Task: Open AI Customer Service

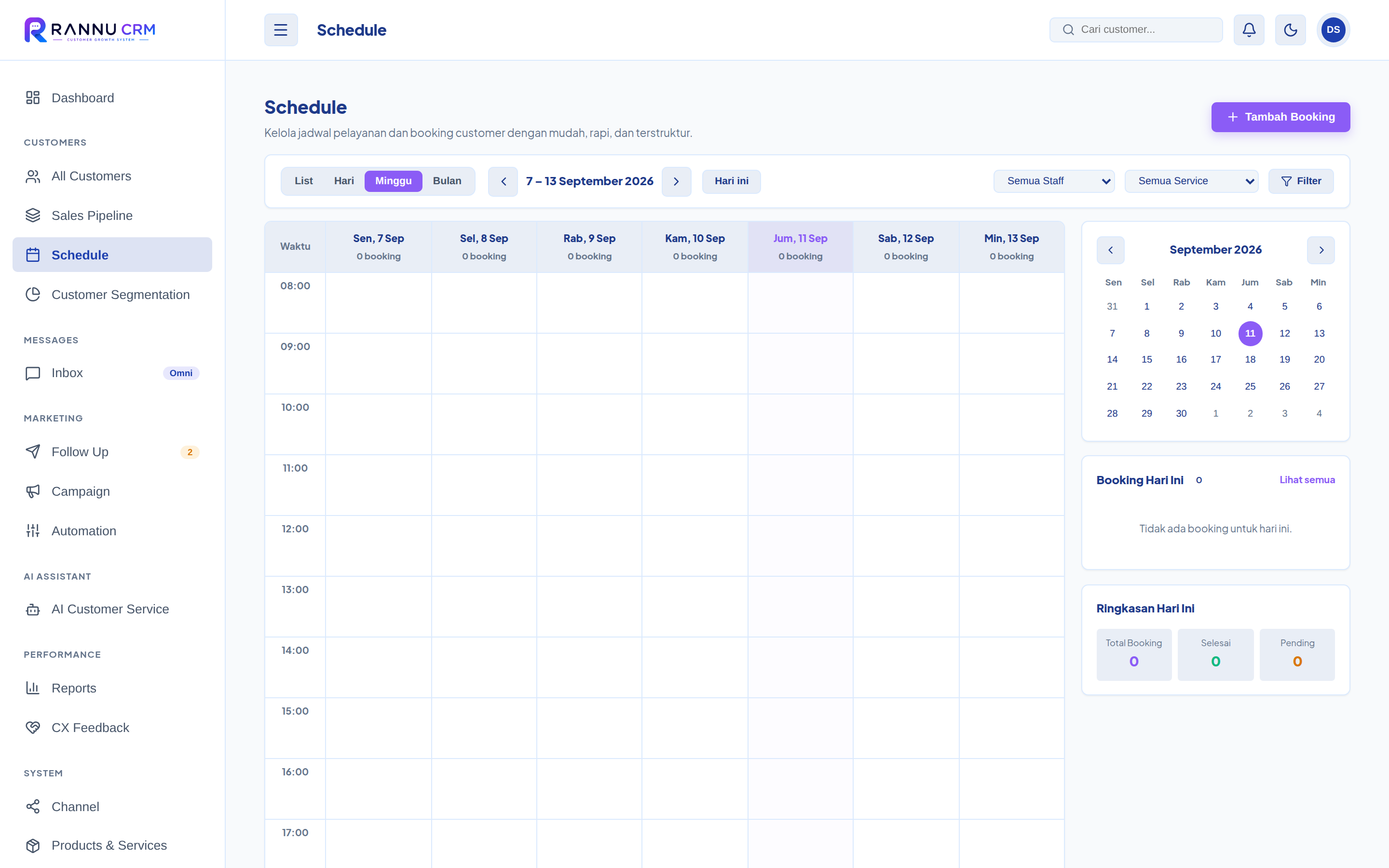Action: click(x=112, y=609)
